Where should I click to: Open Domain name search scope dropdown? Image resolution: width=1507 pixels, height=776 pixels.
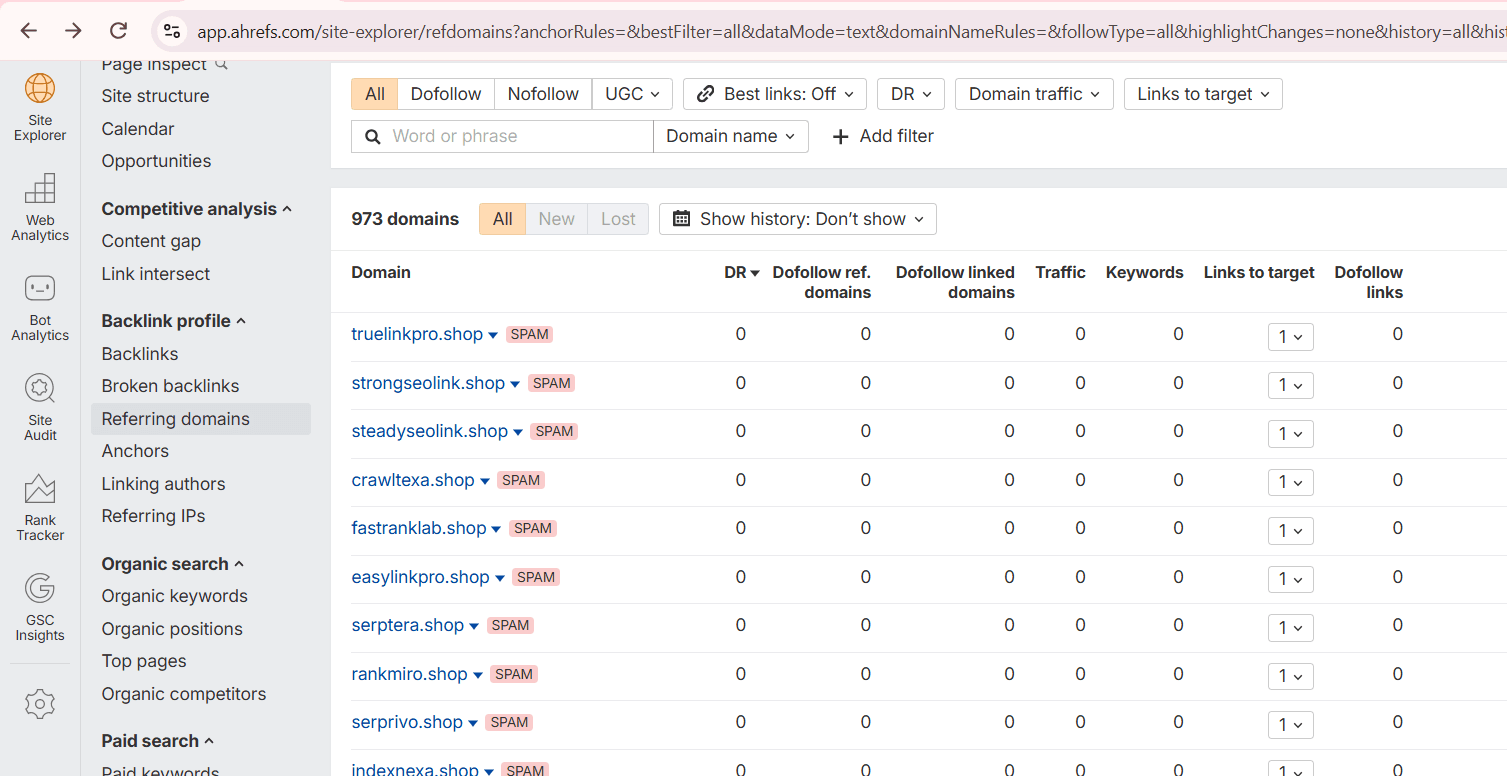(x=731, y=136)
